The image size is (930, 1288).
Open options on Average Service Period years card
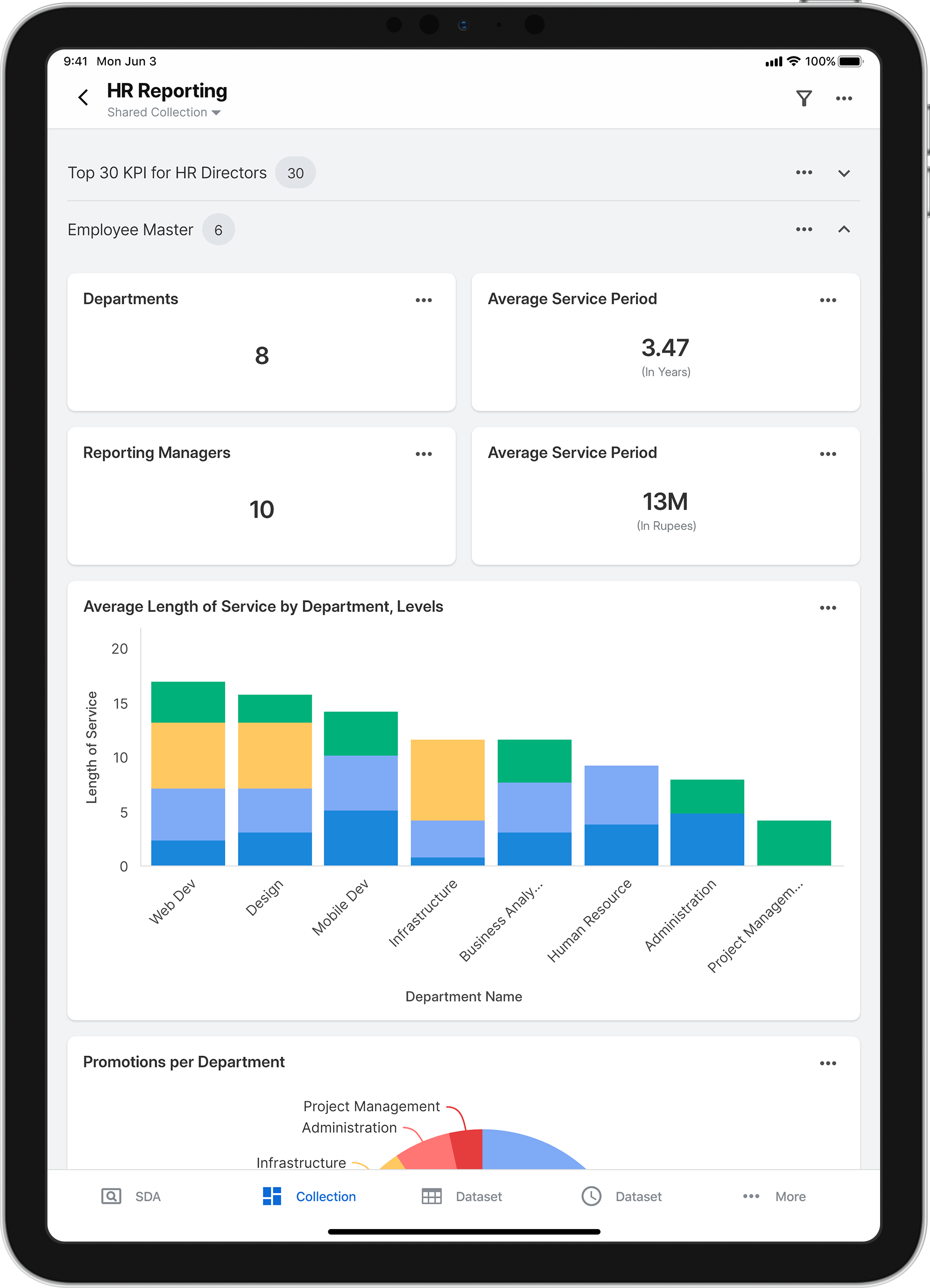point(828,300)
